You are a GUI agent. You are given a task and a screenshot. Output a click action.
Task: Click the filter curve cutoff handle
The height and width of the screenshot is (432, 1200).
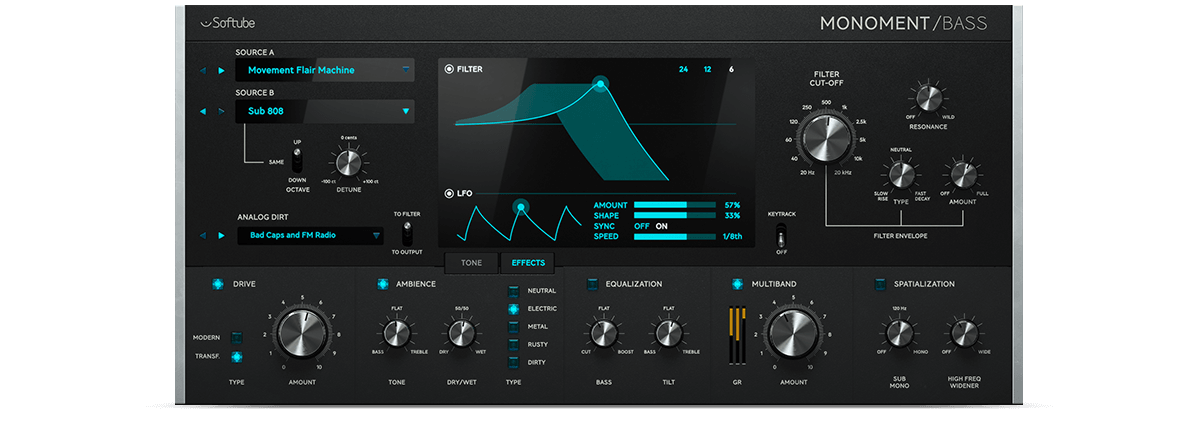tap(600, 85)
